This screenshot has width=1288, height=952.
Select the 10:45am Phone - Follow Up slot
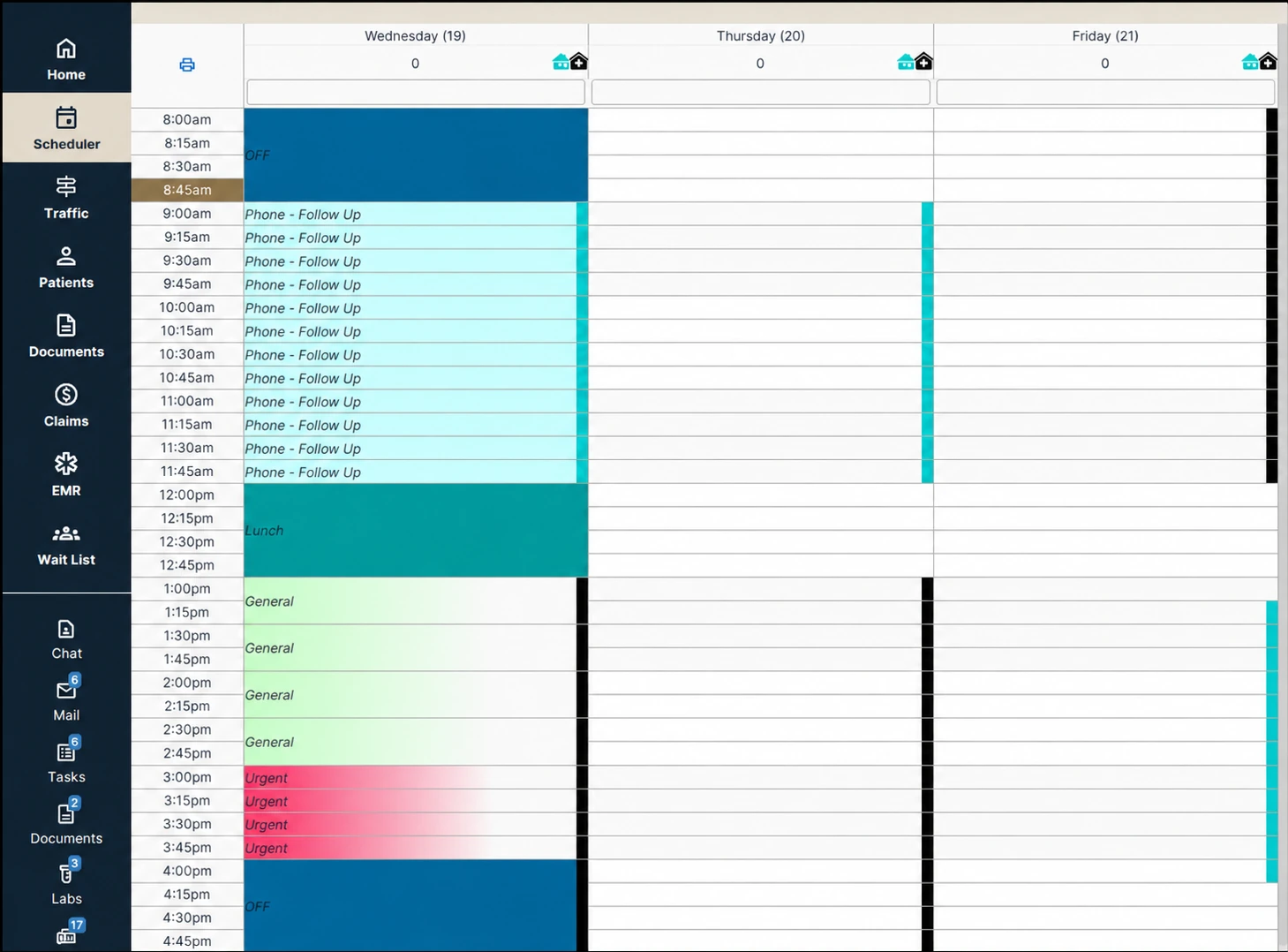click(411, 378)
